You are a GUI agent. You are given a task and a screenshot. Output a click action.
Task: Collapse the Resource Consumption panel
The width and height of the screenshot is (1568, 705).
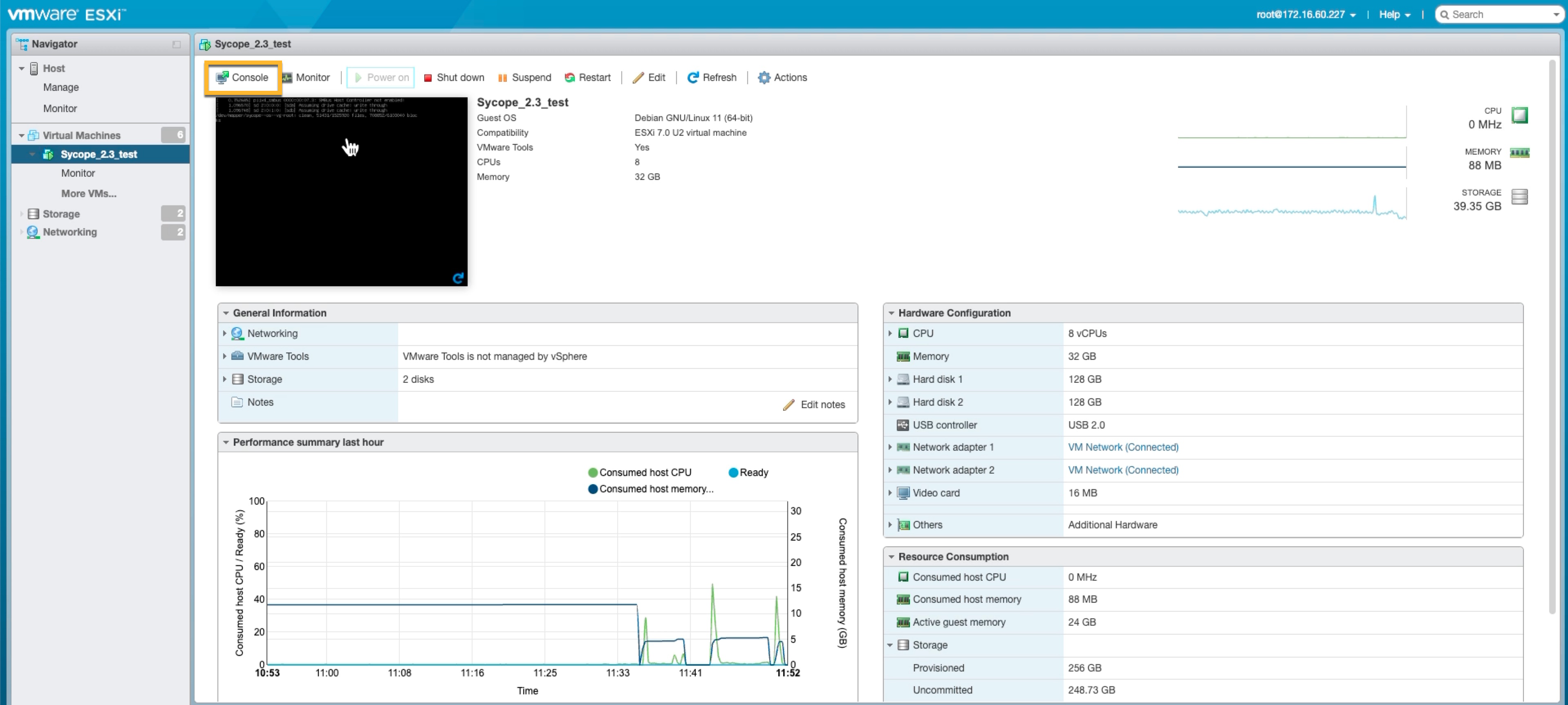point(891,557)
